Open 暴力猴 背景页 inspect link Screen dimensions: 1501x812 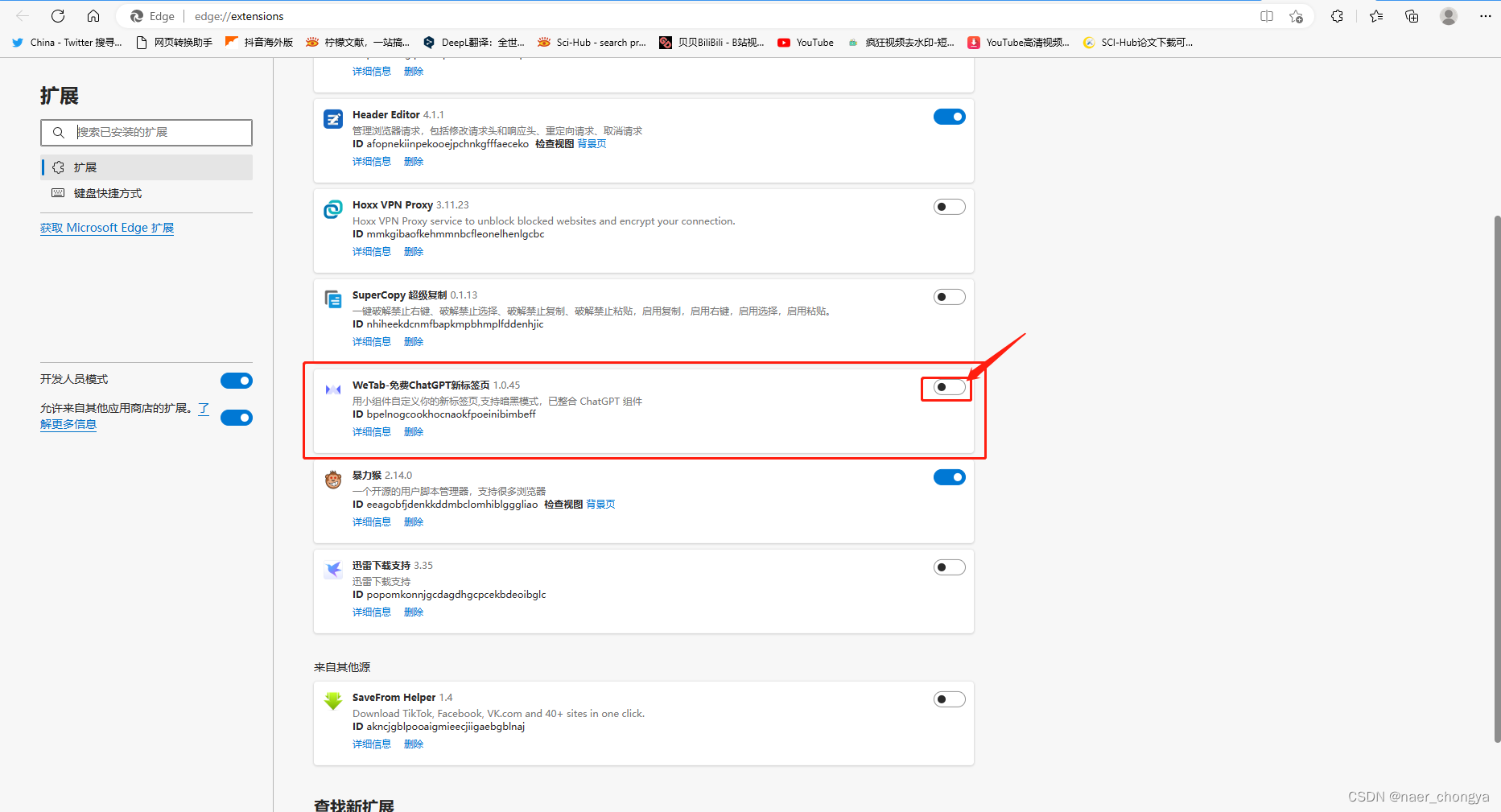coord(600,505)
